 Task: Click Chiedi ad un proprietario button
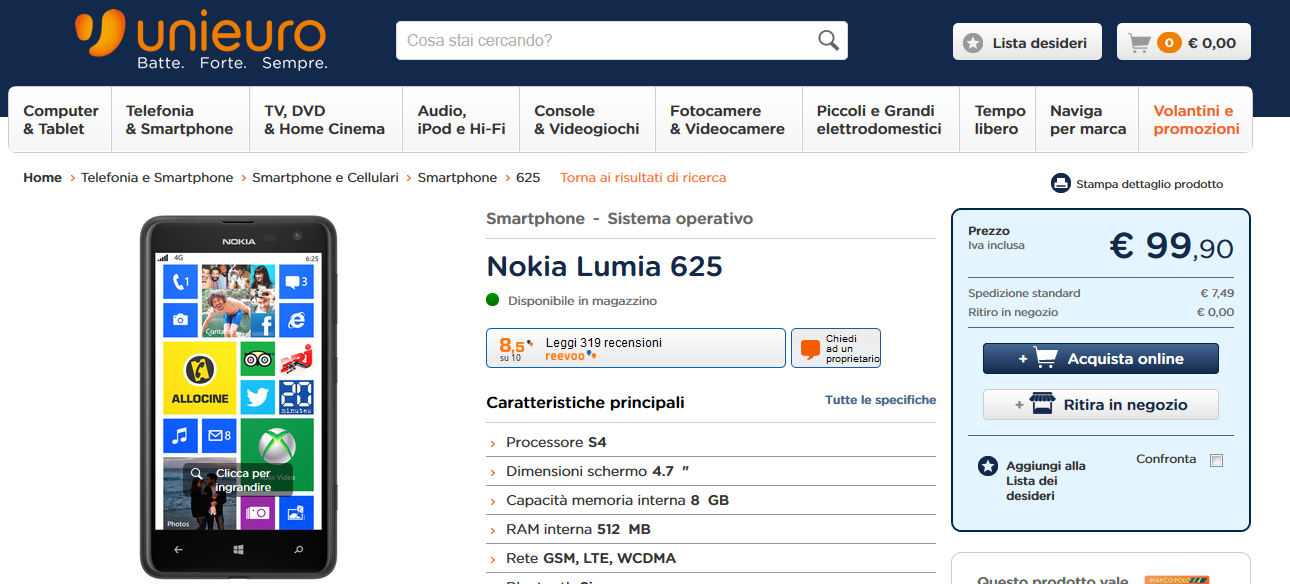(836, 348)
